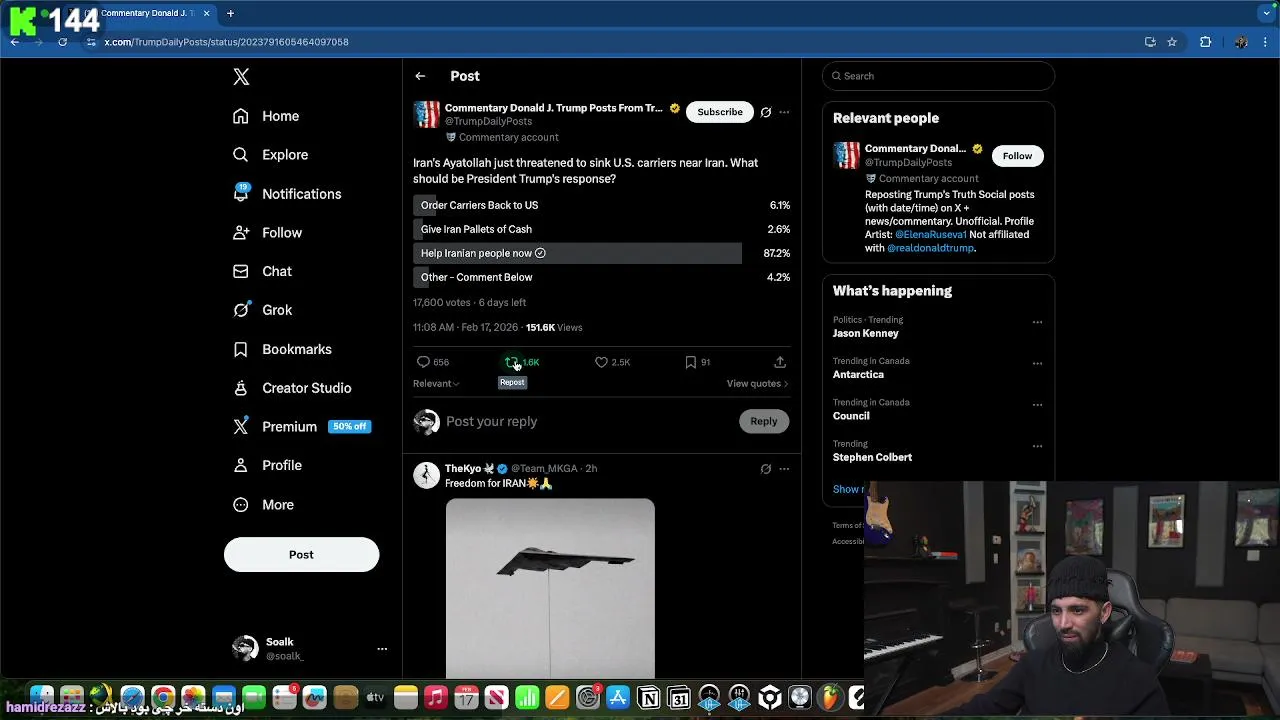Close the Commentary Donald J. Trump tab
Screen dimensions: 1280x720
pos(207,13)
